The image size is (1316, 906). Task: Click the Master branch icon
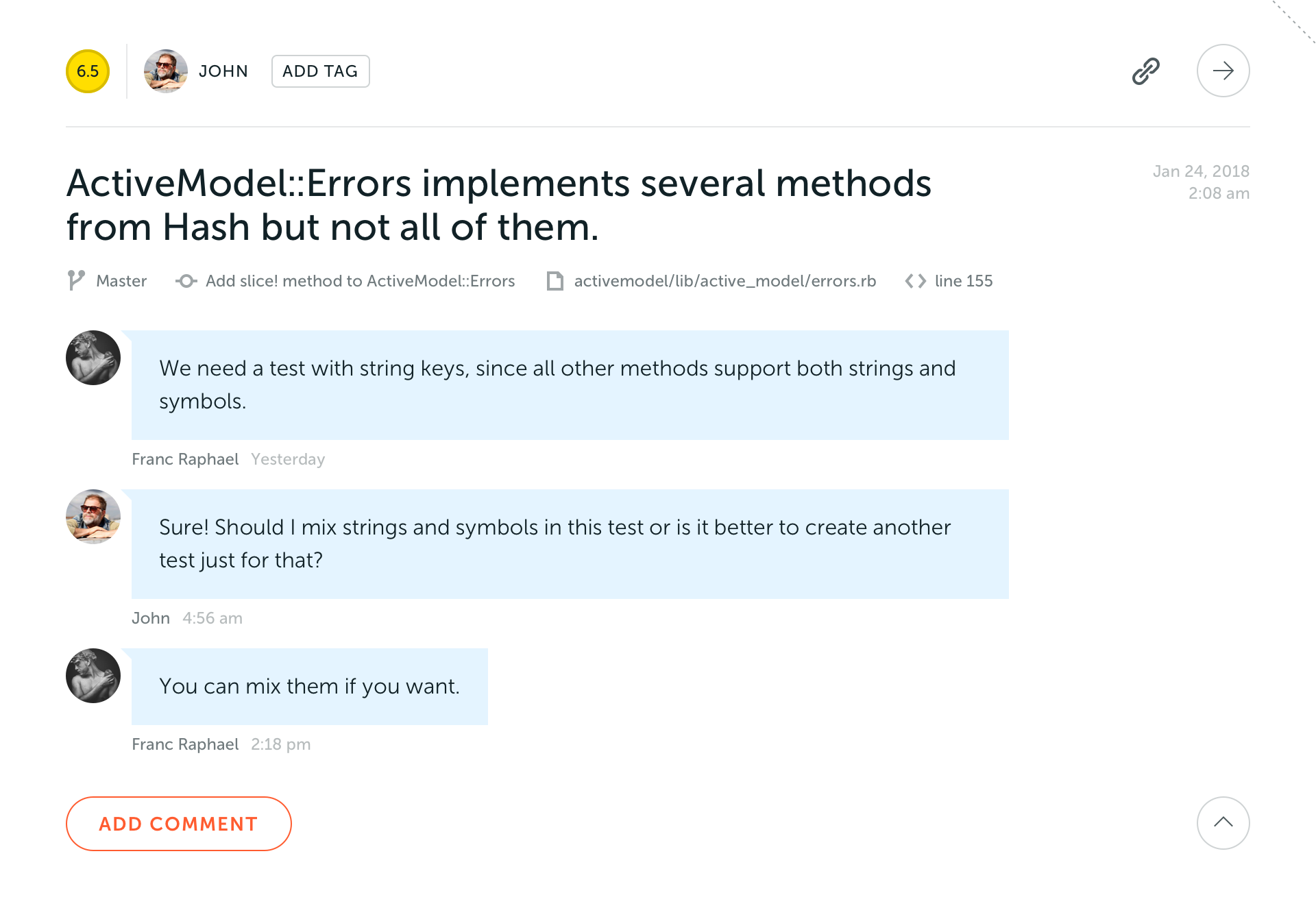tap(76, 280)
